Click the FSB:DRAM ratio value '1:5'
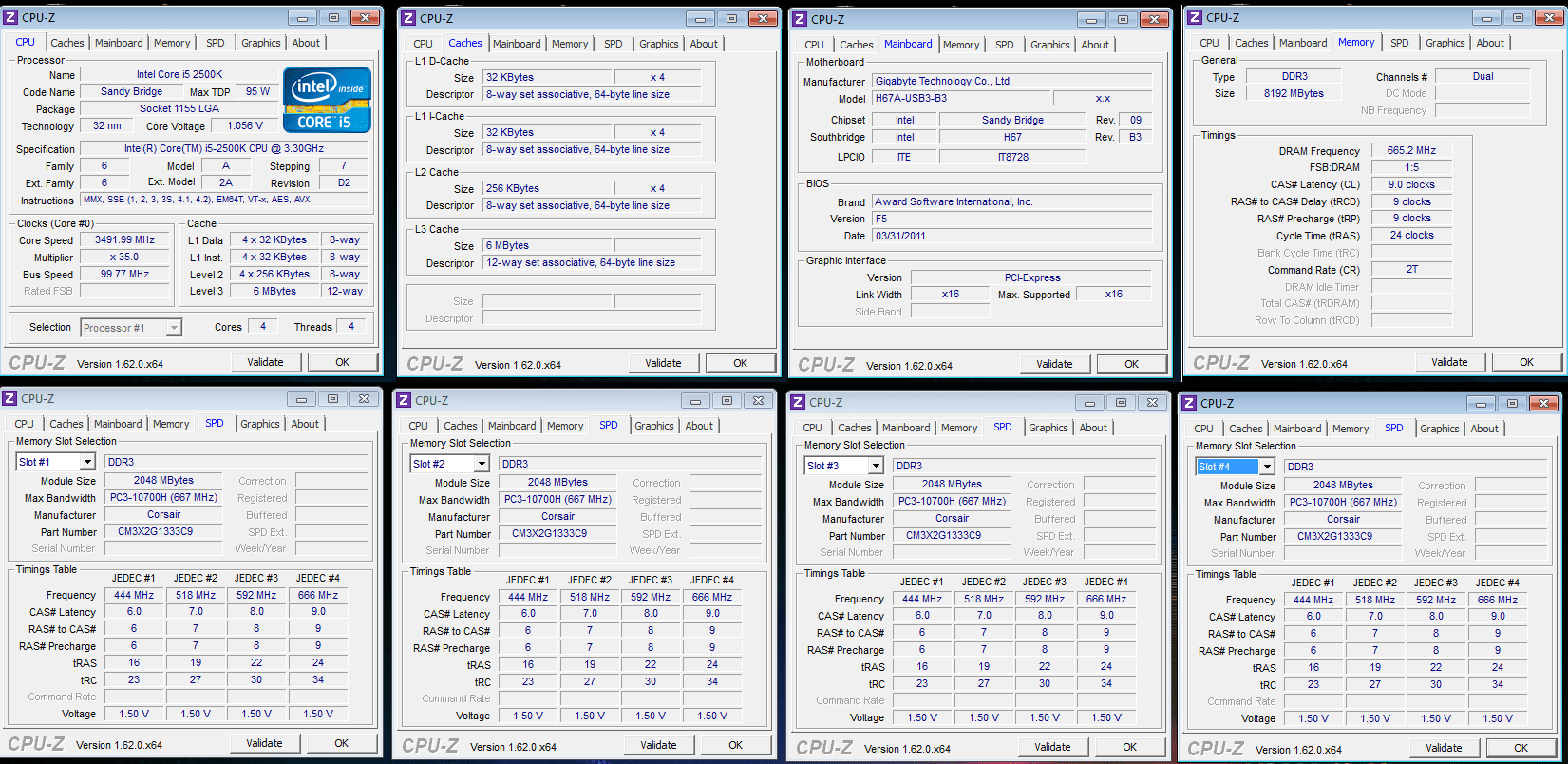This screenshot has width=1568, height=764. tap(1411, 167)
